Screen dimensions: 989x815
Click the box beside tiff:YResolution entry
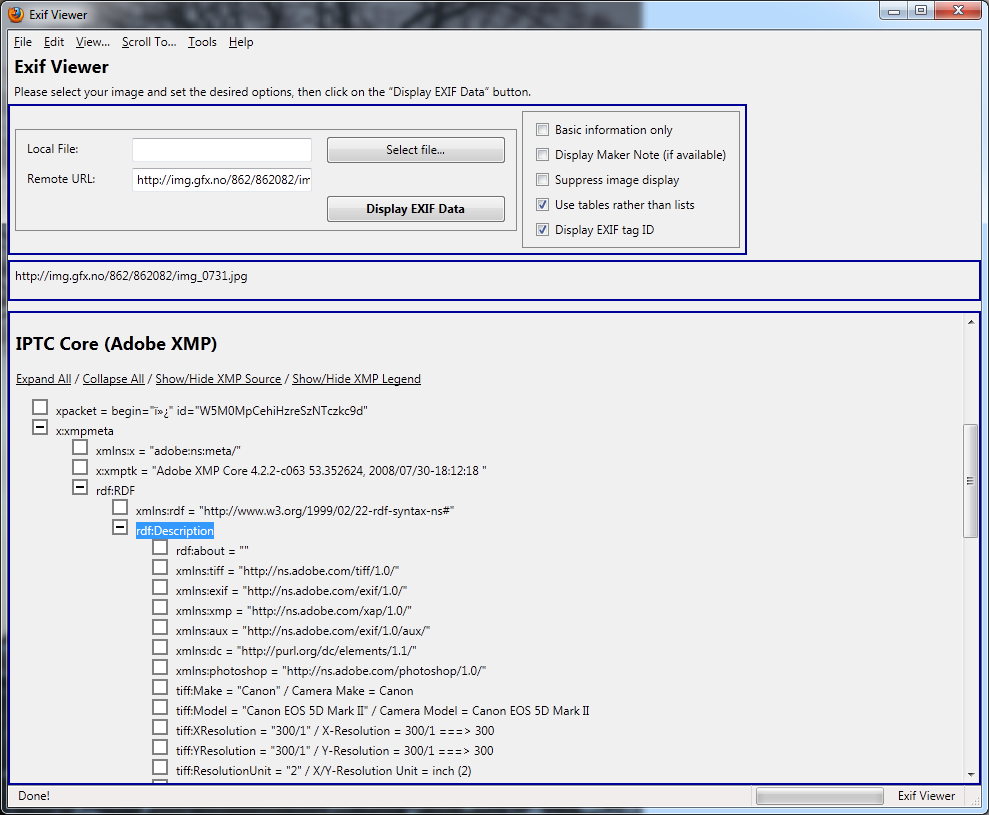(160, 748)
